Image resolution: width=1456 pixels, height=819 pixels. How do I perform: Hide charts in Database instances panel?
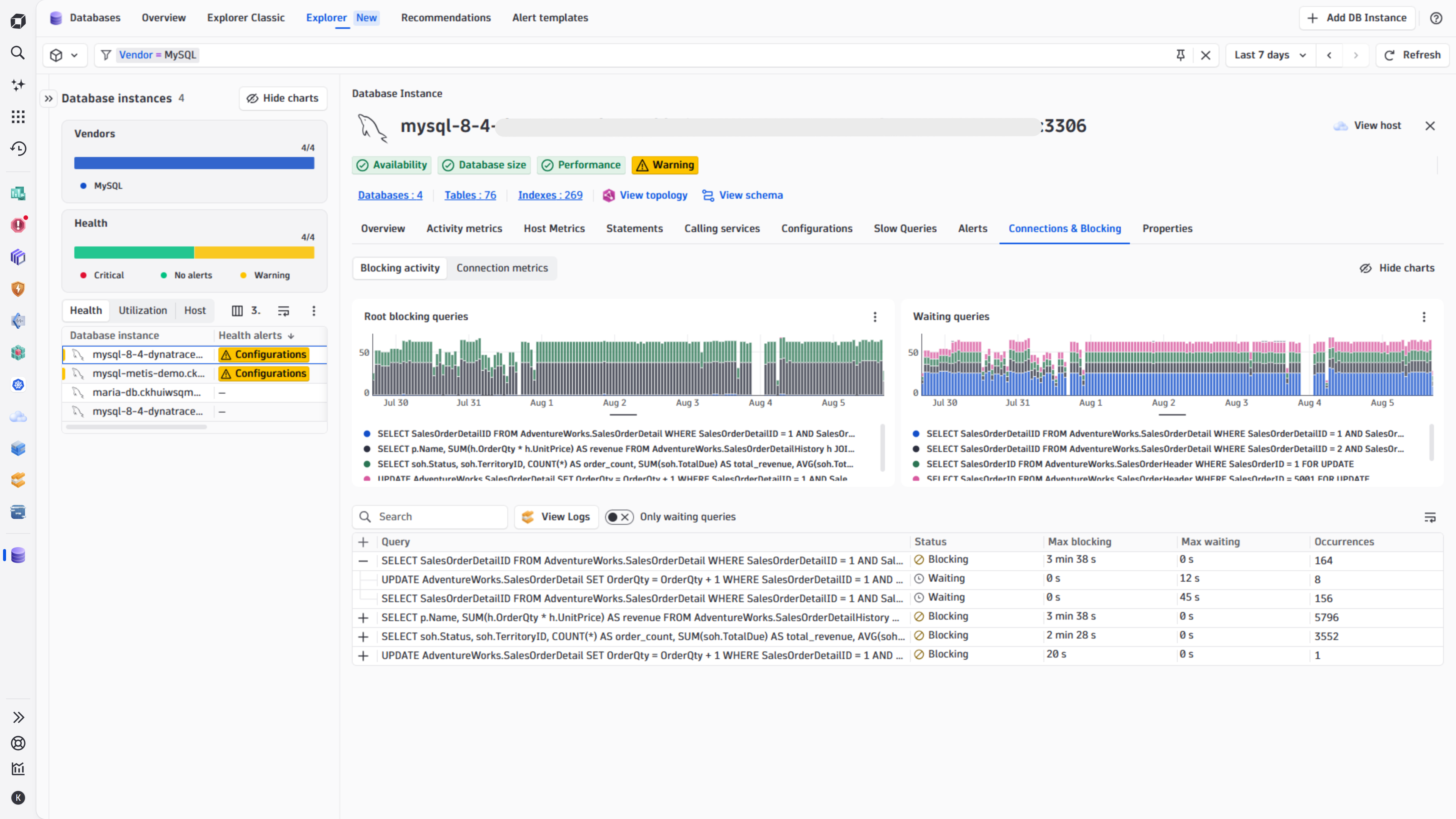tap(282, 98)
